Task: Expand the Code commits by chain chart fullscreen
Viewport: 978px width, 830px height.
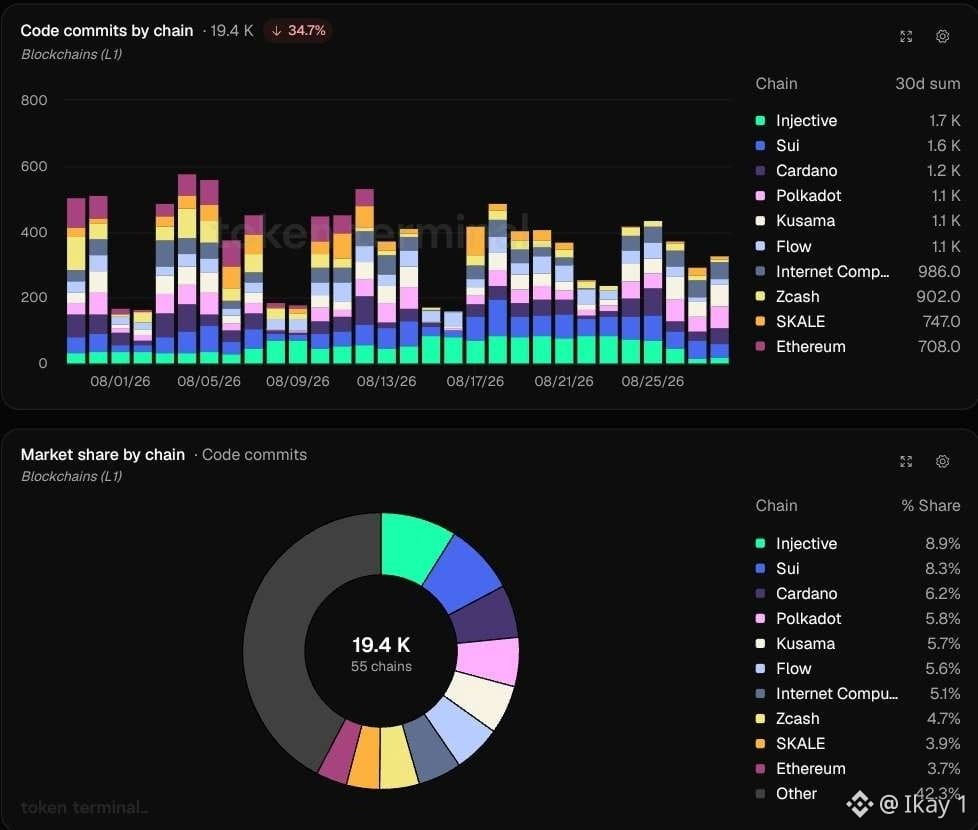Action: 906,37
